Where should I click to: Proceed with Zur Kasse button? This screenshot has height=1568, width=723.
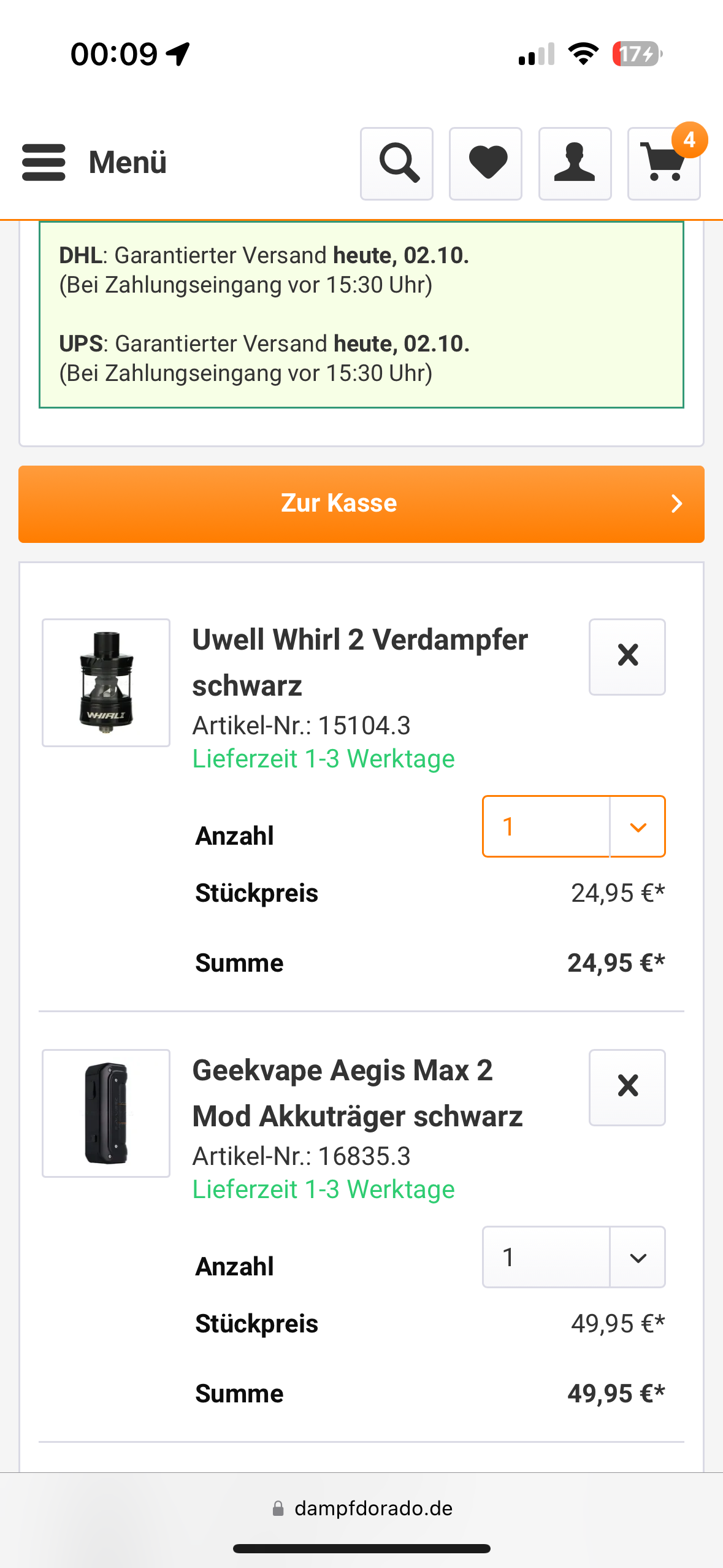(x=339, y=504)
